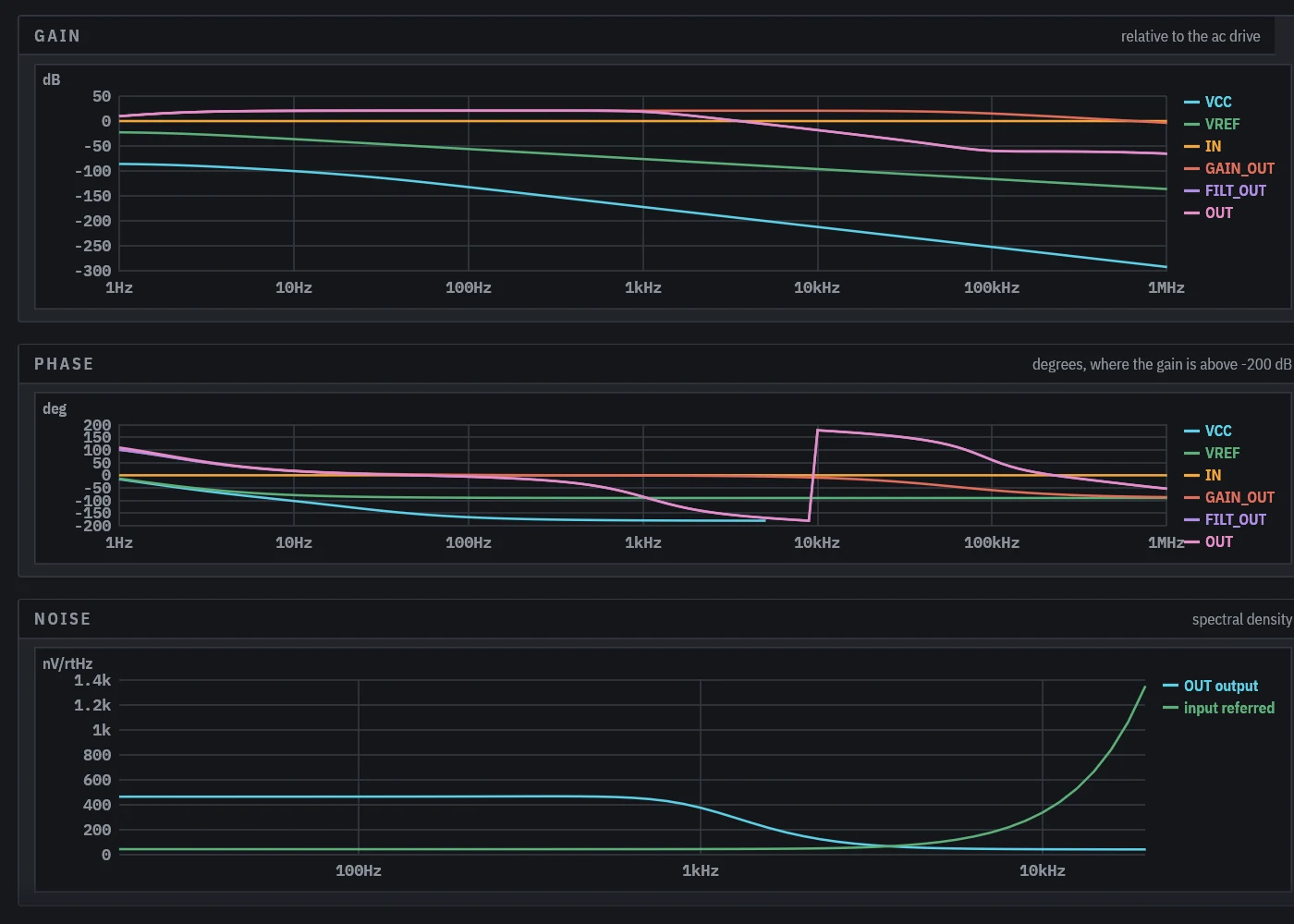Viewport: 1294px width, 924px height.
Task: Toggle VREF trace in the Phase legend
Action: 1212,453
